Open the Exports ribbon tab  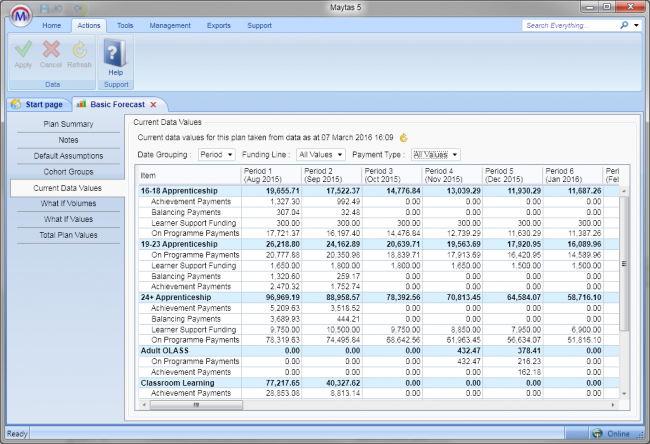[217, 24]
